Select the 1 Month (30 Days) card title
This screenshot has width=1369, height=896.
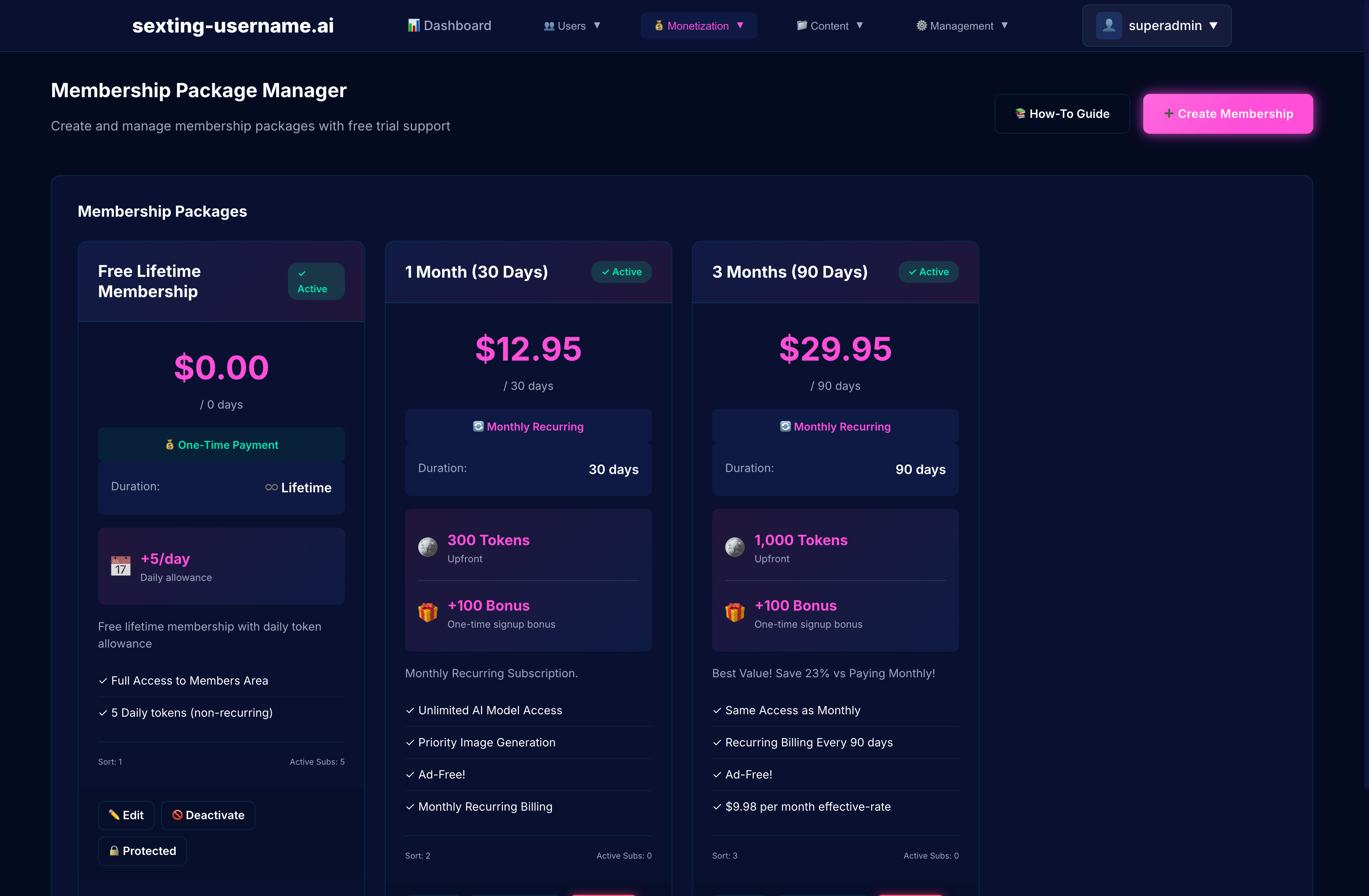pyautogui.click(x=476, y=272)
